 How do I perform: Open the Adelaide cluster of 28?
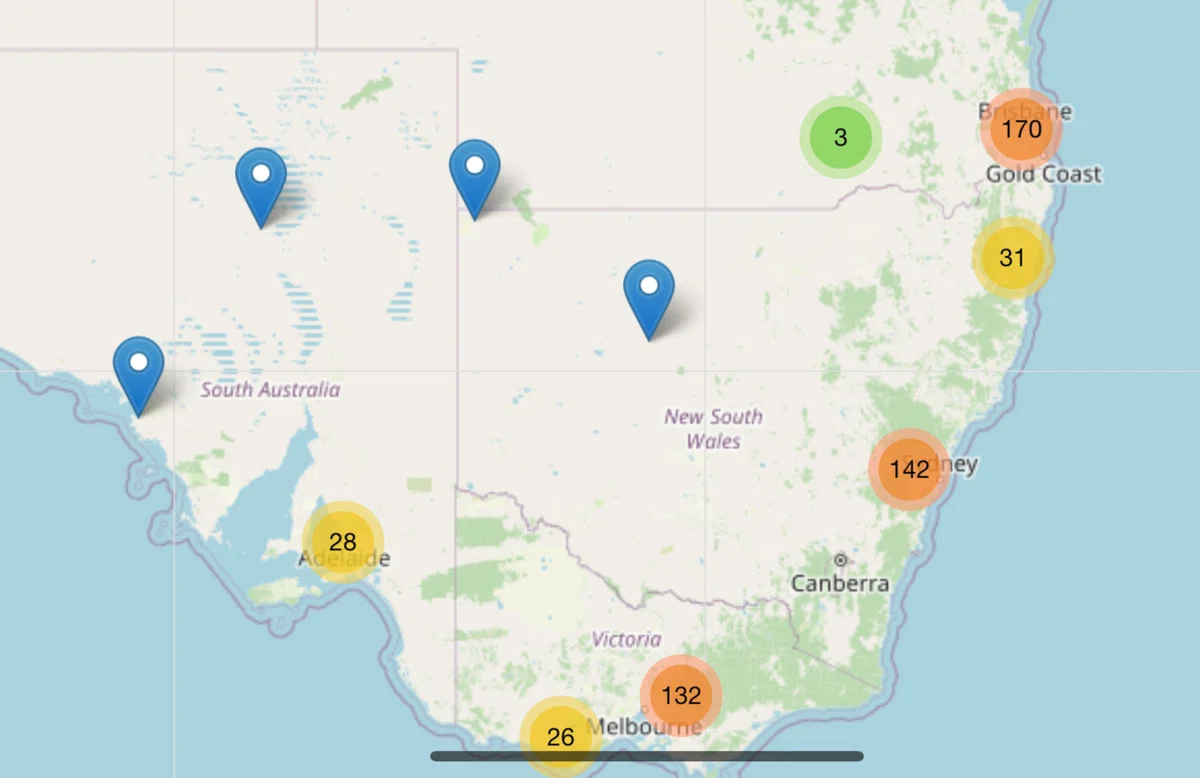click(x=342, y=542)
